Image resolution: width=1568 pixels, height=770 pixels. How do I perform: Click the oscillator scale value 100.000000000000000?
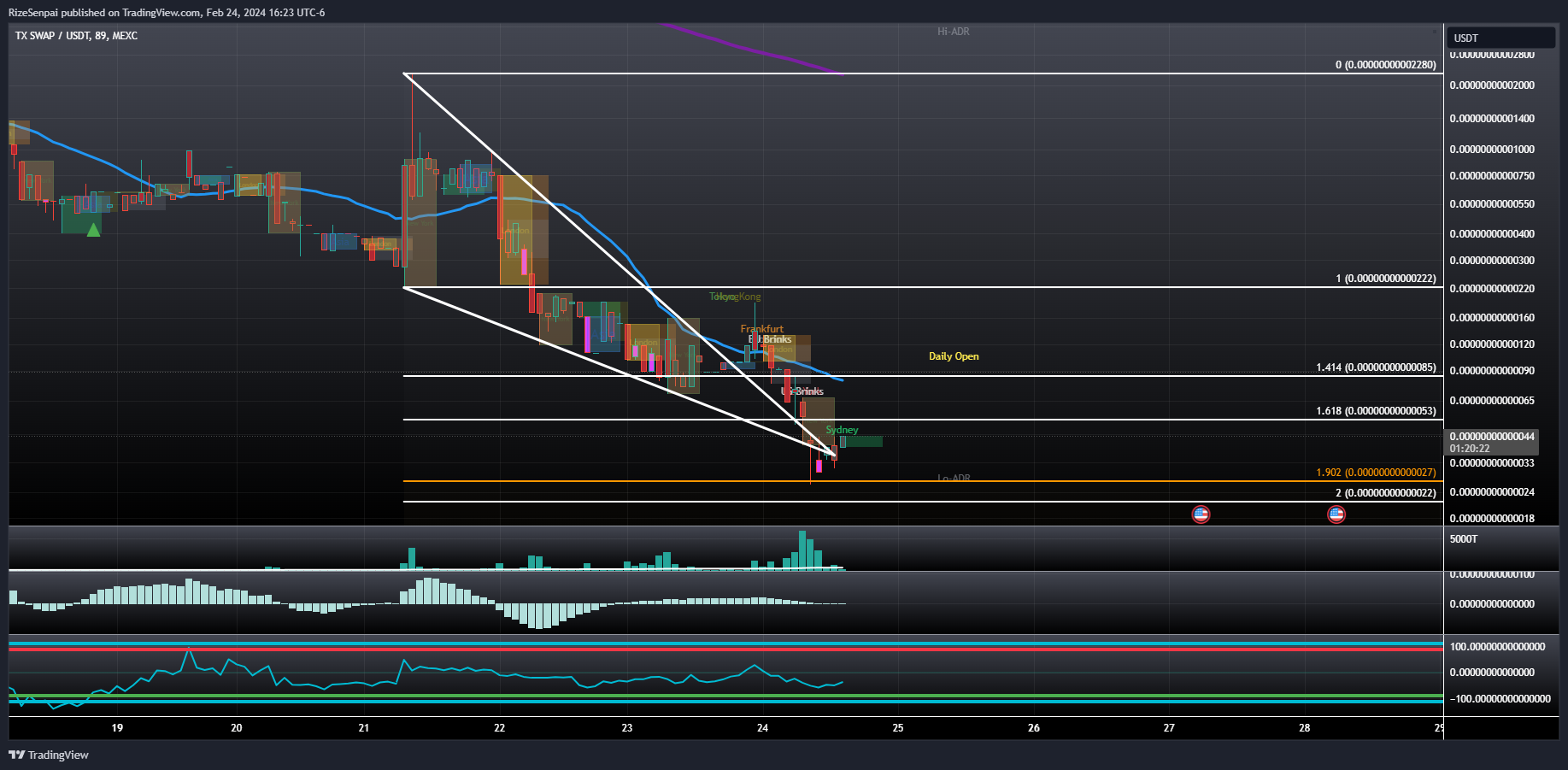[1497, 647]
